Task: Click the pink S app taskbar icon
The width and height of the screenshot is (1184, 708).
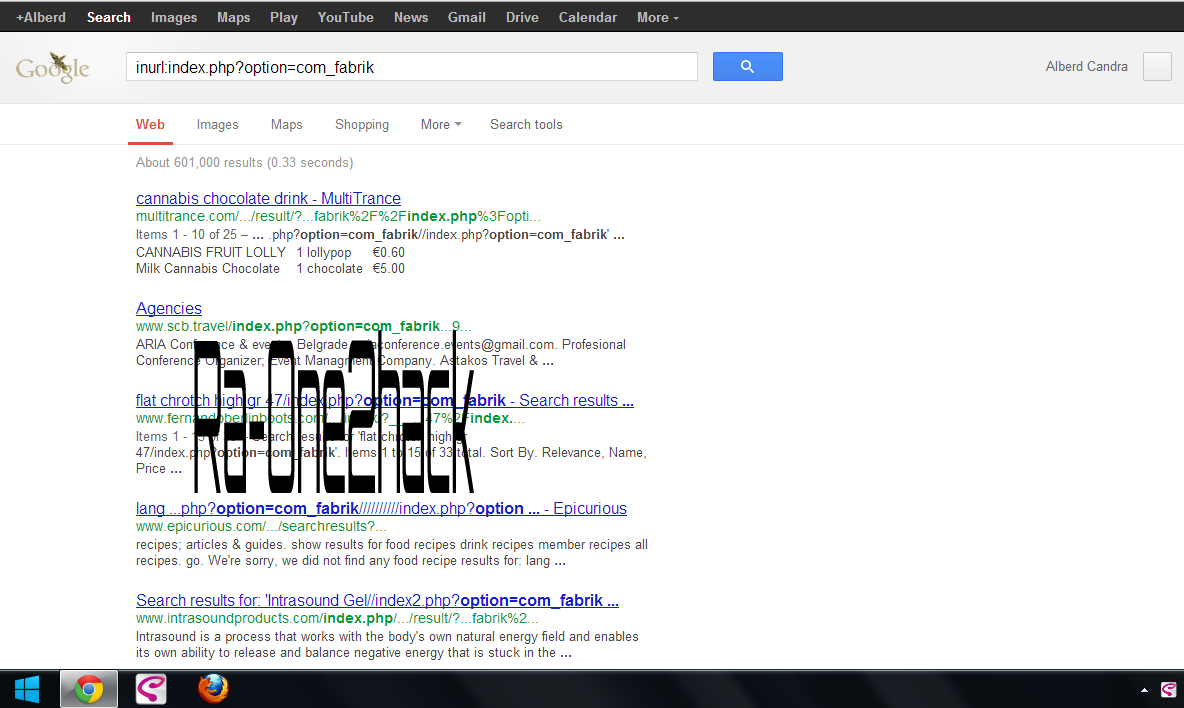Action: click(151, 689)
